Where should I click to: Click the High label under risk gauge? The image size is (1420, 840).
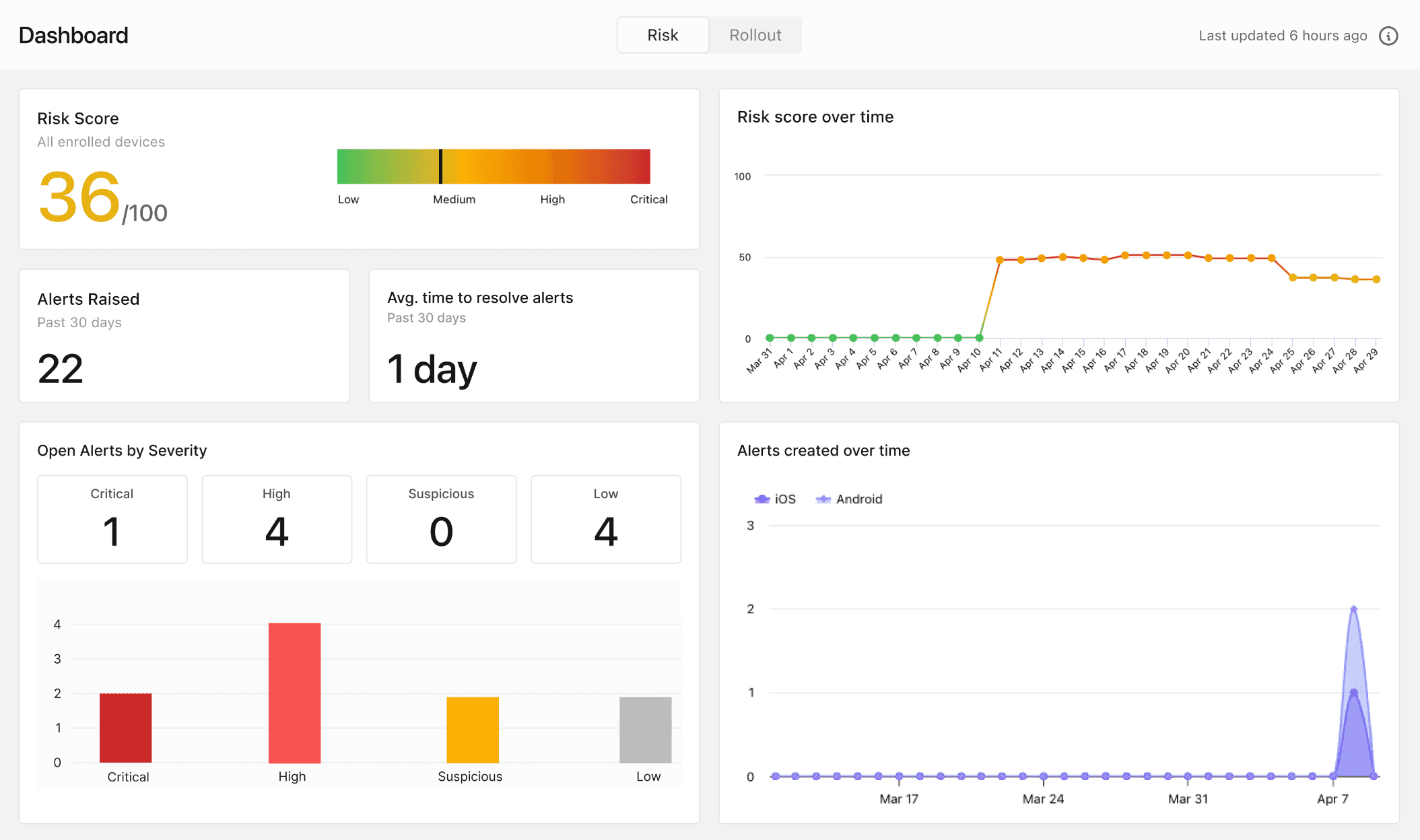[552, 199]
